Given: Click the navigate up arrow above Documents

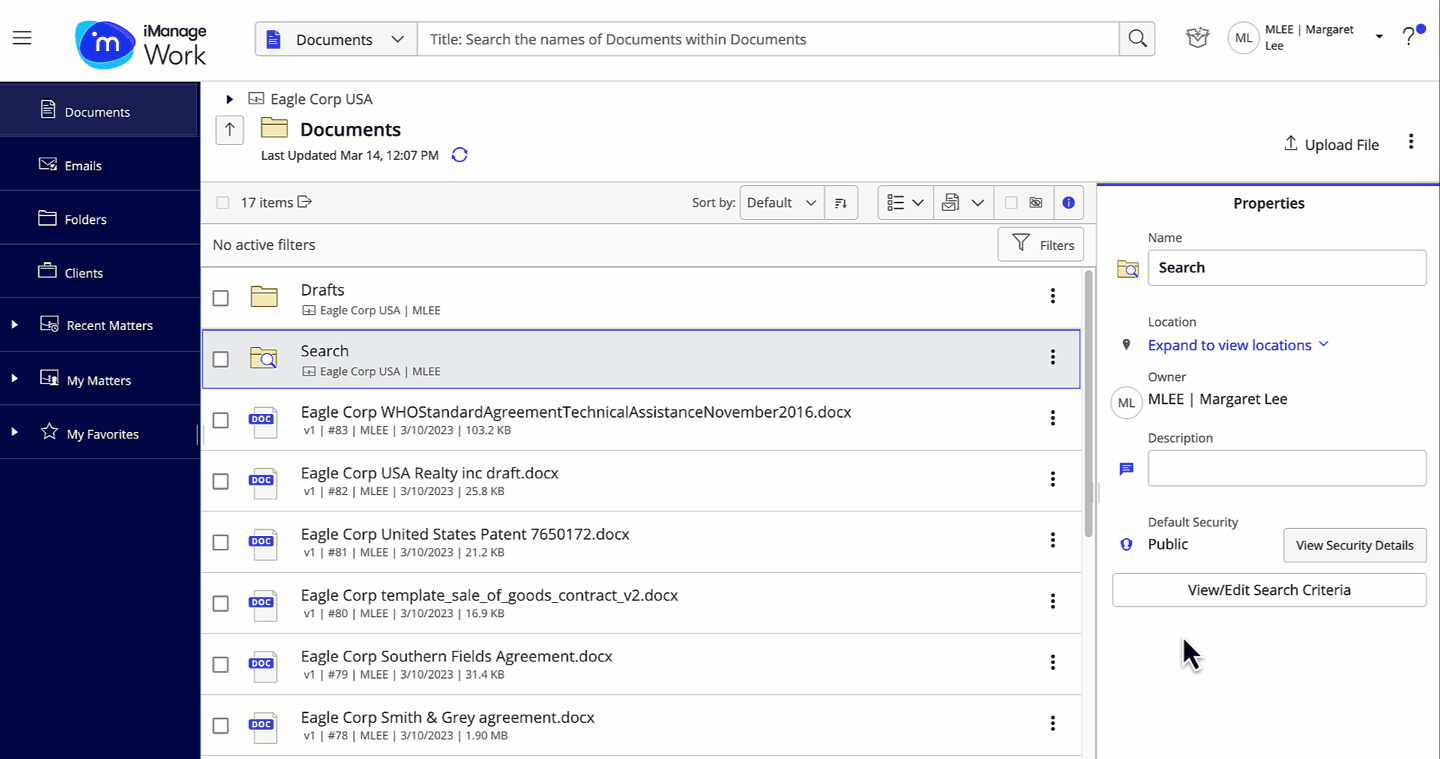Looking at the screenshot, I should coord(229,130).
